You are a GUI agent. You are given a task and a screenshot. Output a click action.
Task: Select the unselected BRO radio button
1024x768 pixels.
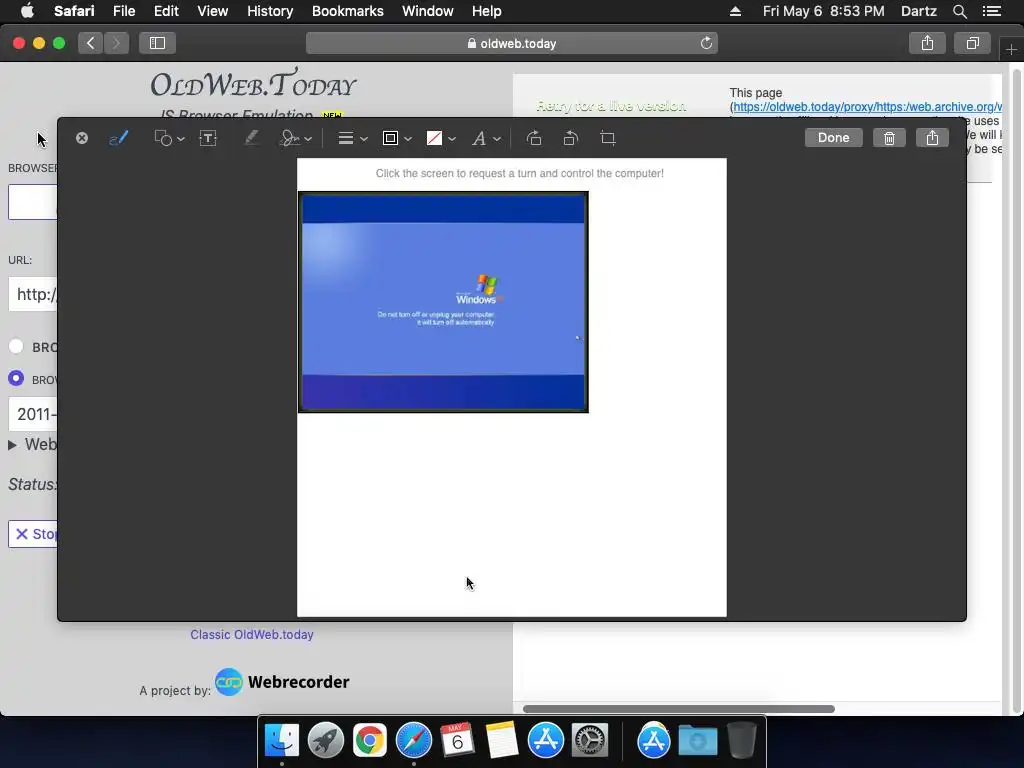(x=16, y=346)
